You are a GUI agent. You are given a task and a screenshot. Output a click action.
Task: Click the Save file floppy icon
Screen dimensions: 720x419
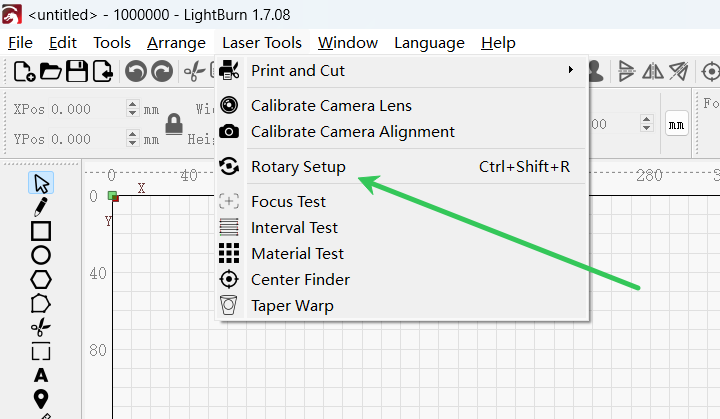[77, 71]
